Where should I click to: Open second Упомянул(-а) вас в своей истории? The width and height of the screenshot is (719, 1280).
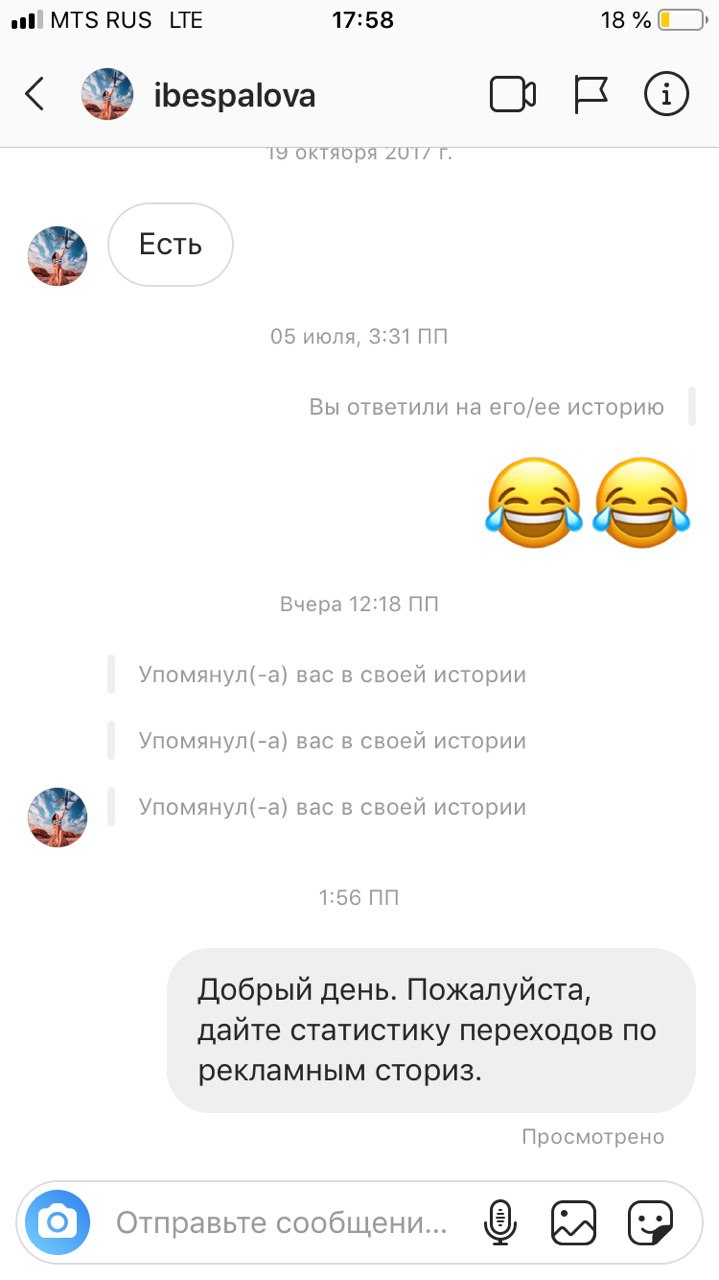[332, 741]
